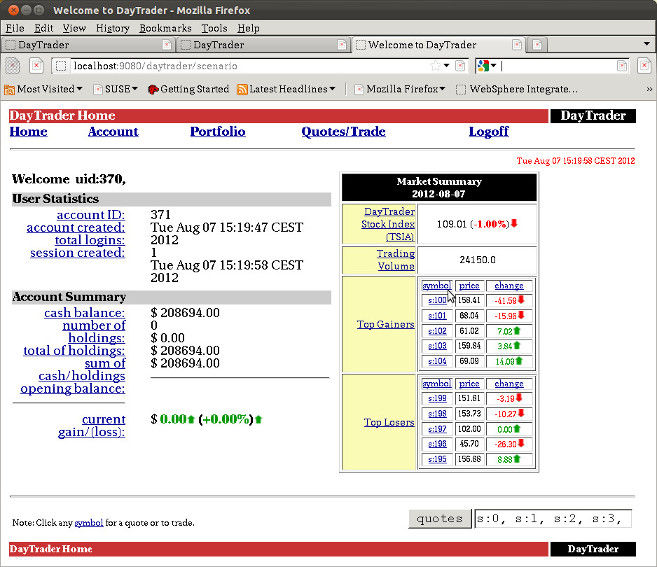Screen dimensions: 657x567
Task: Open the WebSphere Integrate bookmark
Action: coord(517,89)
